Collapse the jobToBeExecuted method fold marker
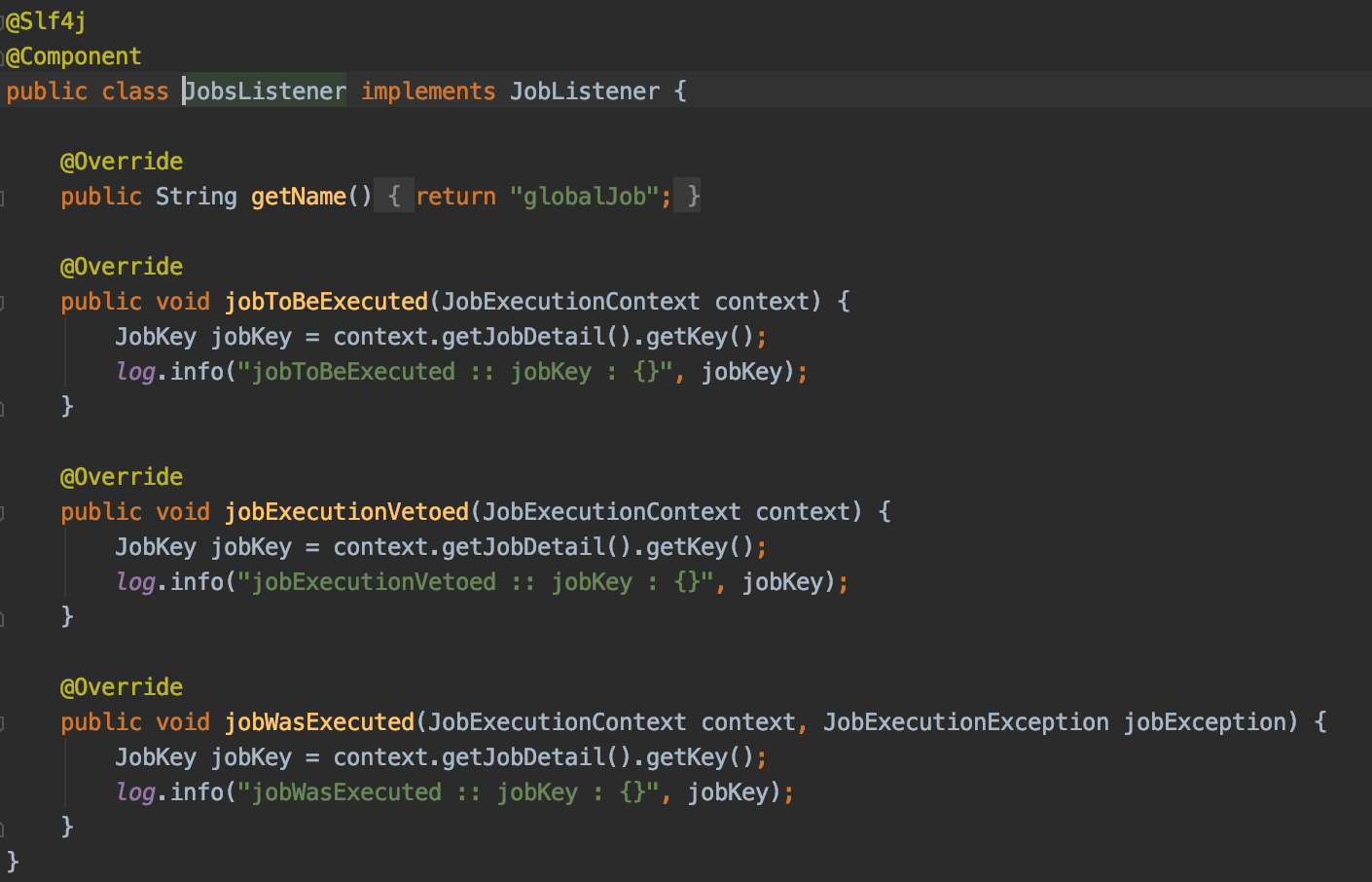The width and height of the screenshot is (1372, 882). pyautogui.click(x=3, y=303)
